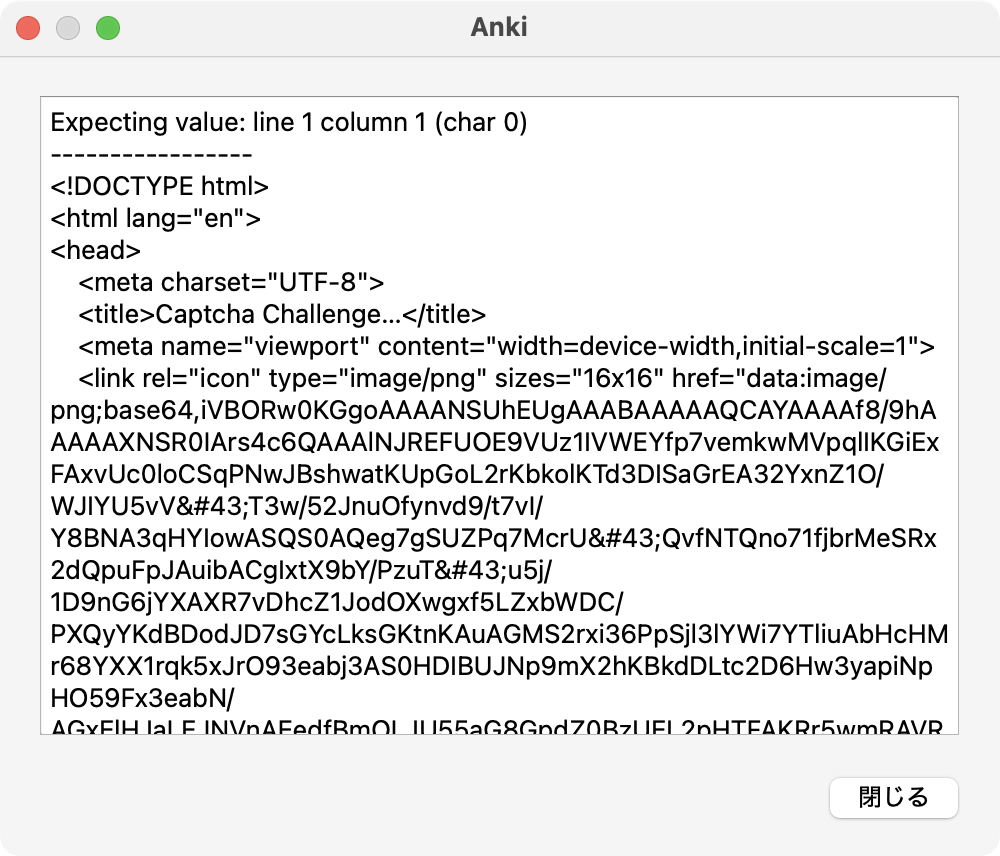
Task: Click the short HO59Fx3eabN/ line
Action: tap(145, 699)
